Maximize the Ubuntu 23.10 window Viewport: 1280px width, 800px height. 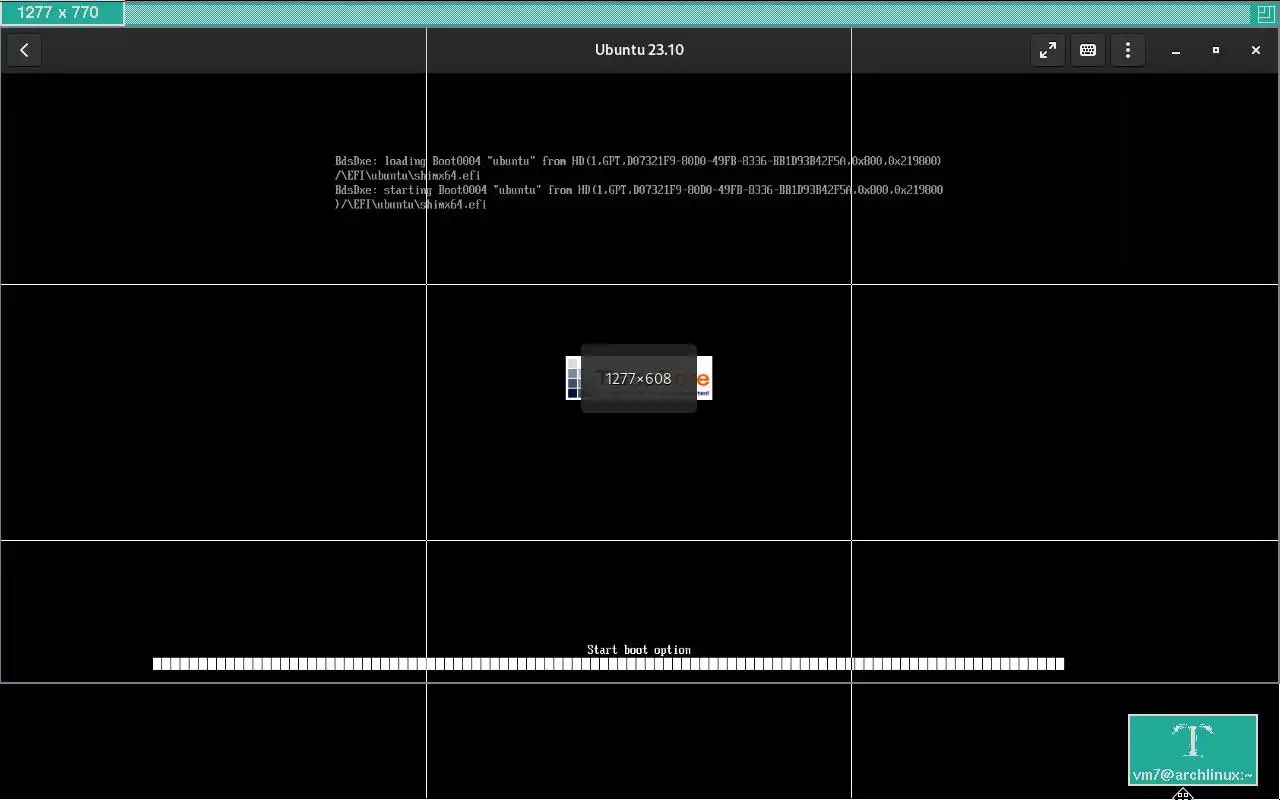tap(1216, 50)
